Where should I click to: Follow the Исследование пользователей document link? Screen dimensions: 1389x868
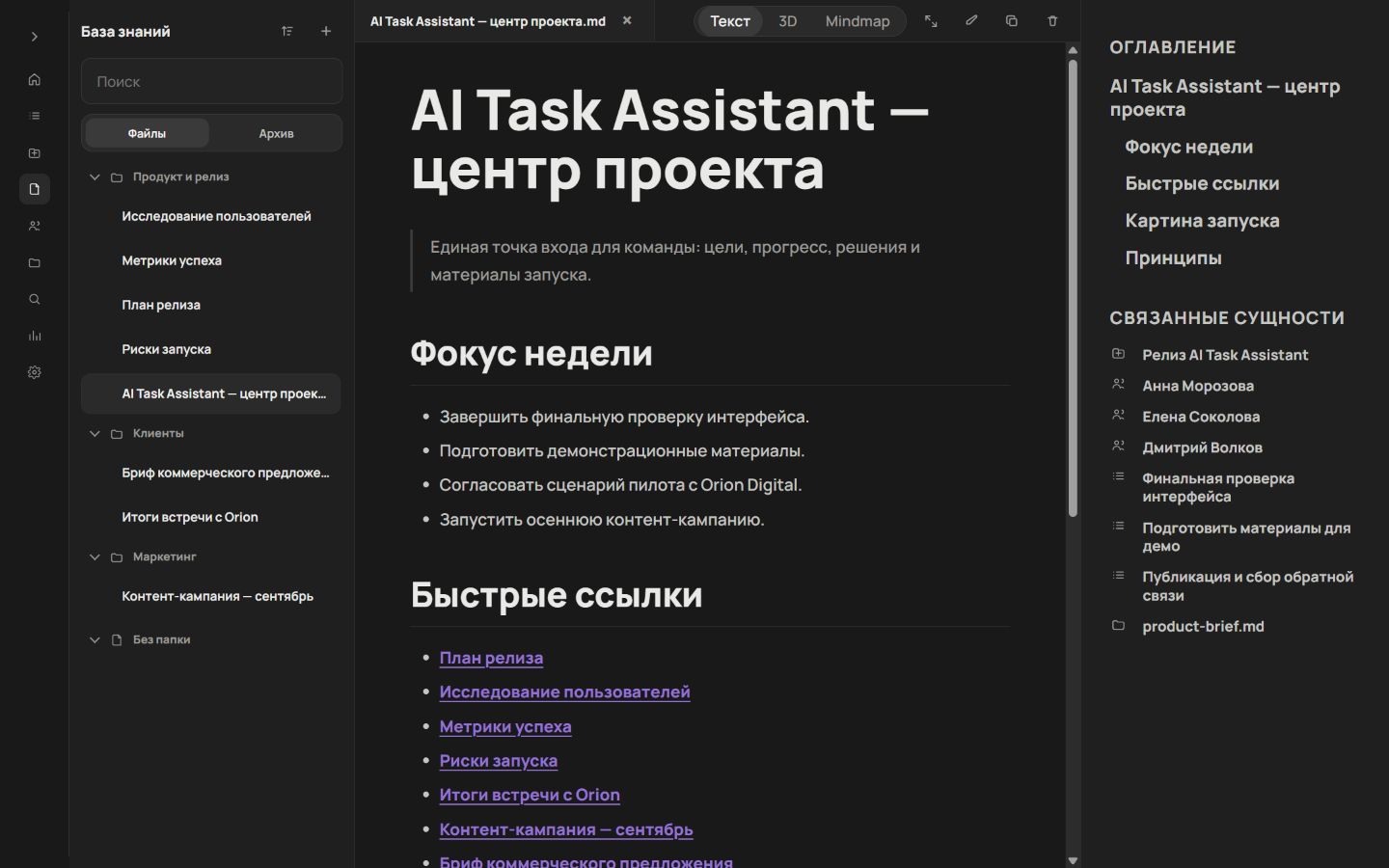(564, 692)
